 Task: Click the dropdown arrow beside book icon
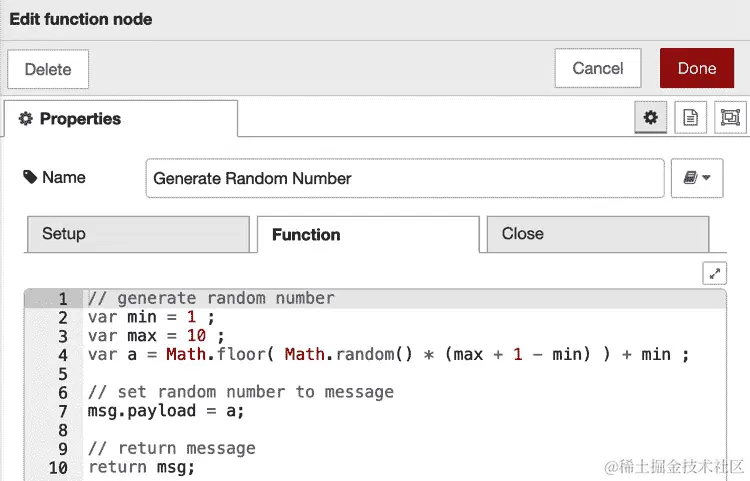tap(706, 178)
